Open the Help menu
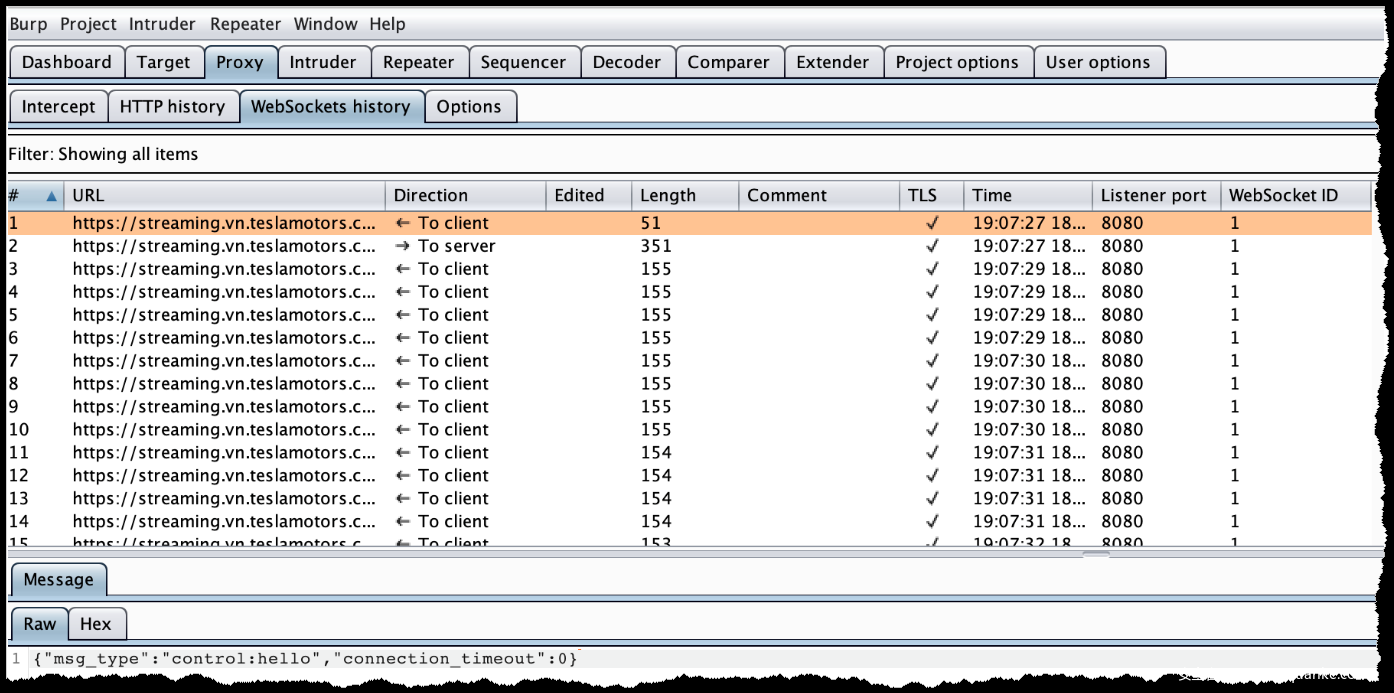Viewport: 1394px width, 693px height. [387, 24]
